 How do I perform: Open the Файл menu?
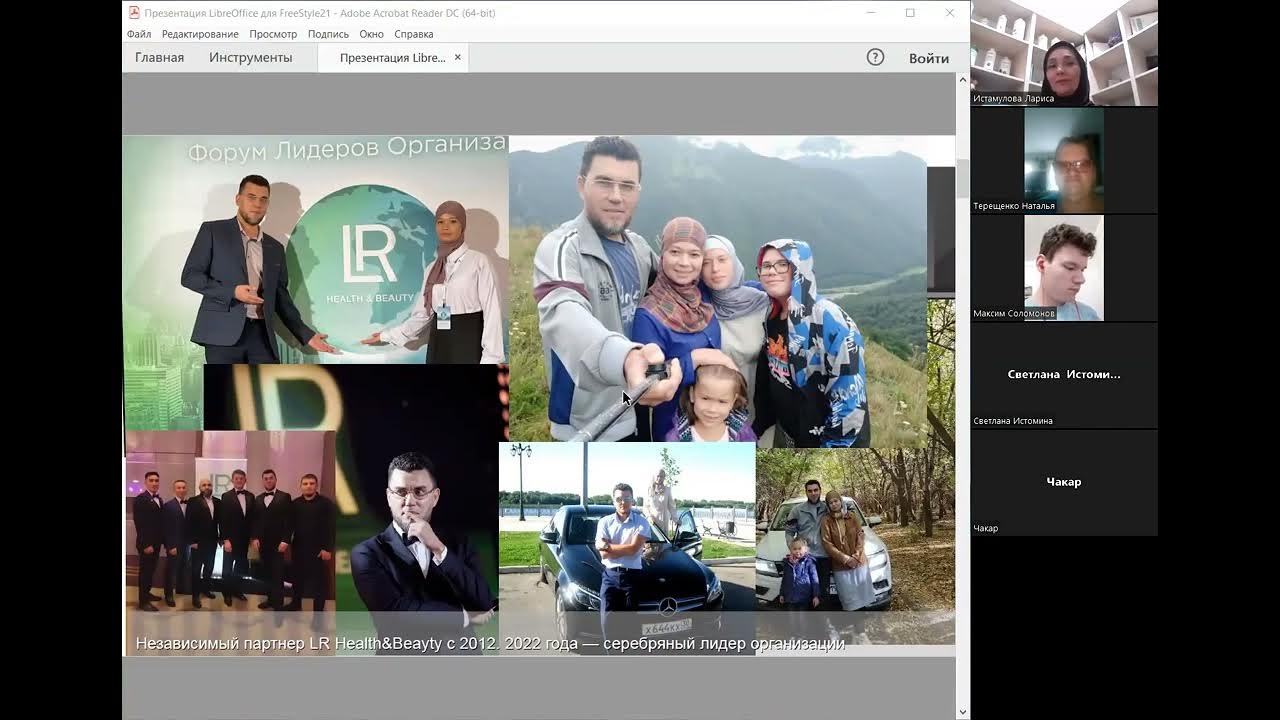tap(139, 34)
